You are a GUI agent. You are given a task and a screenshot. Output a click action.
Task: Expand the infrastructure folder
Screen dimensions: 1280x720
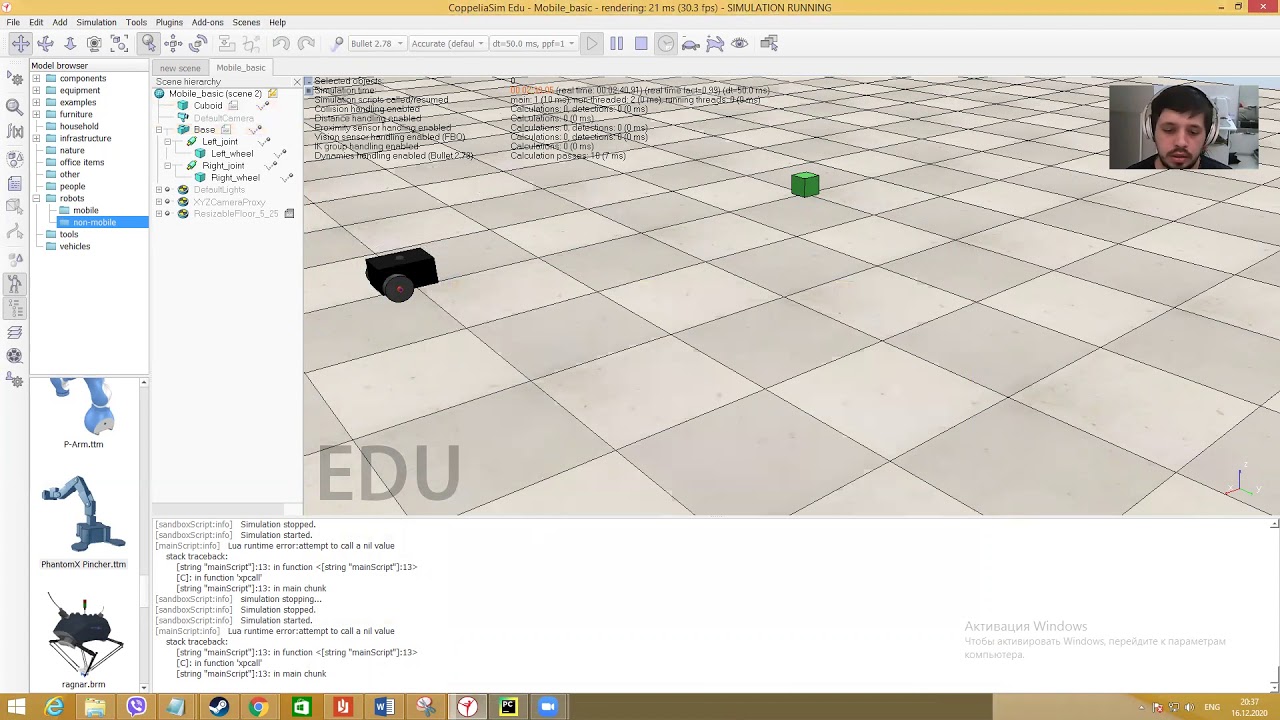37,138
